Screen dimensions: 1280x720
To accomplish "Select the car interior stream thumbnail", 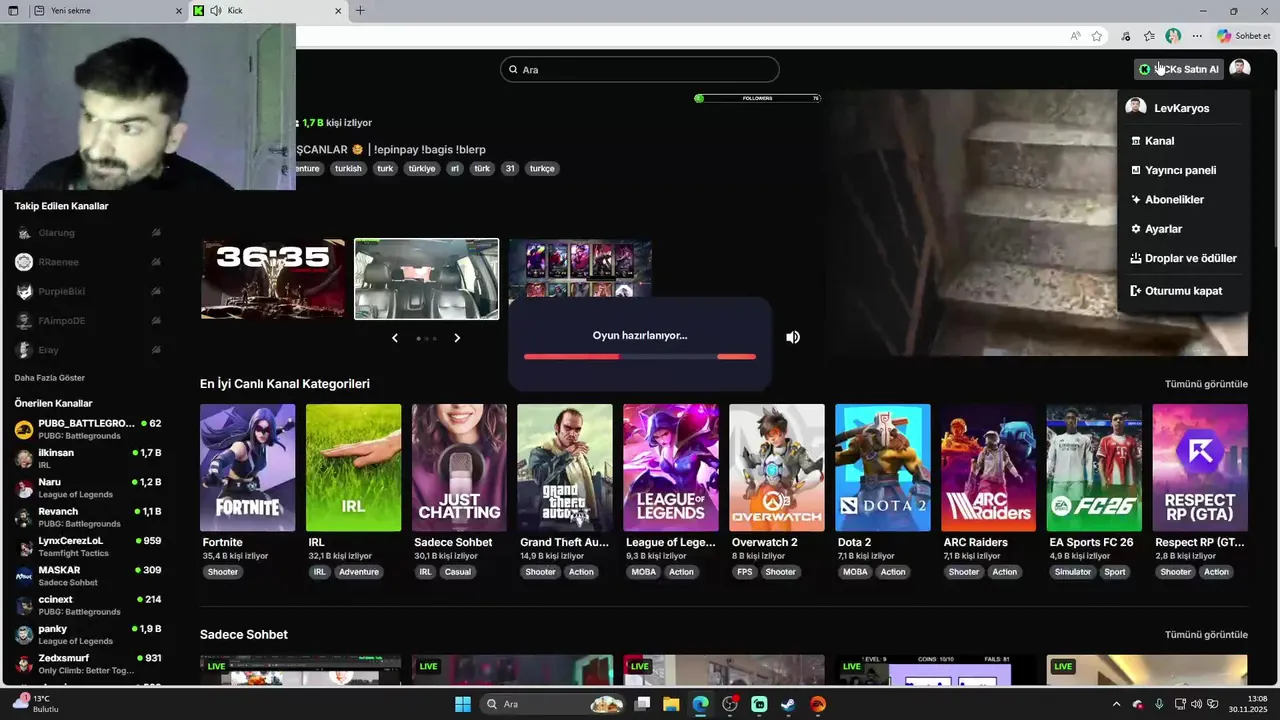I will [427, 279].
